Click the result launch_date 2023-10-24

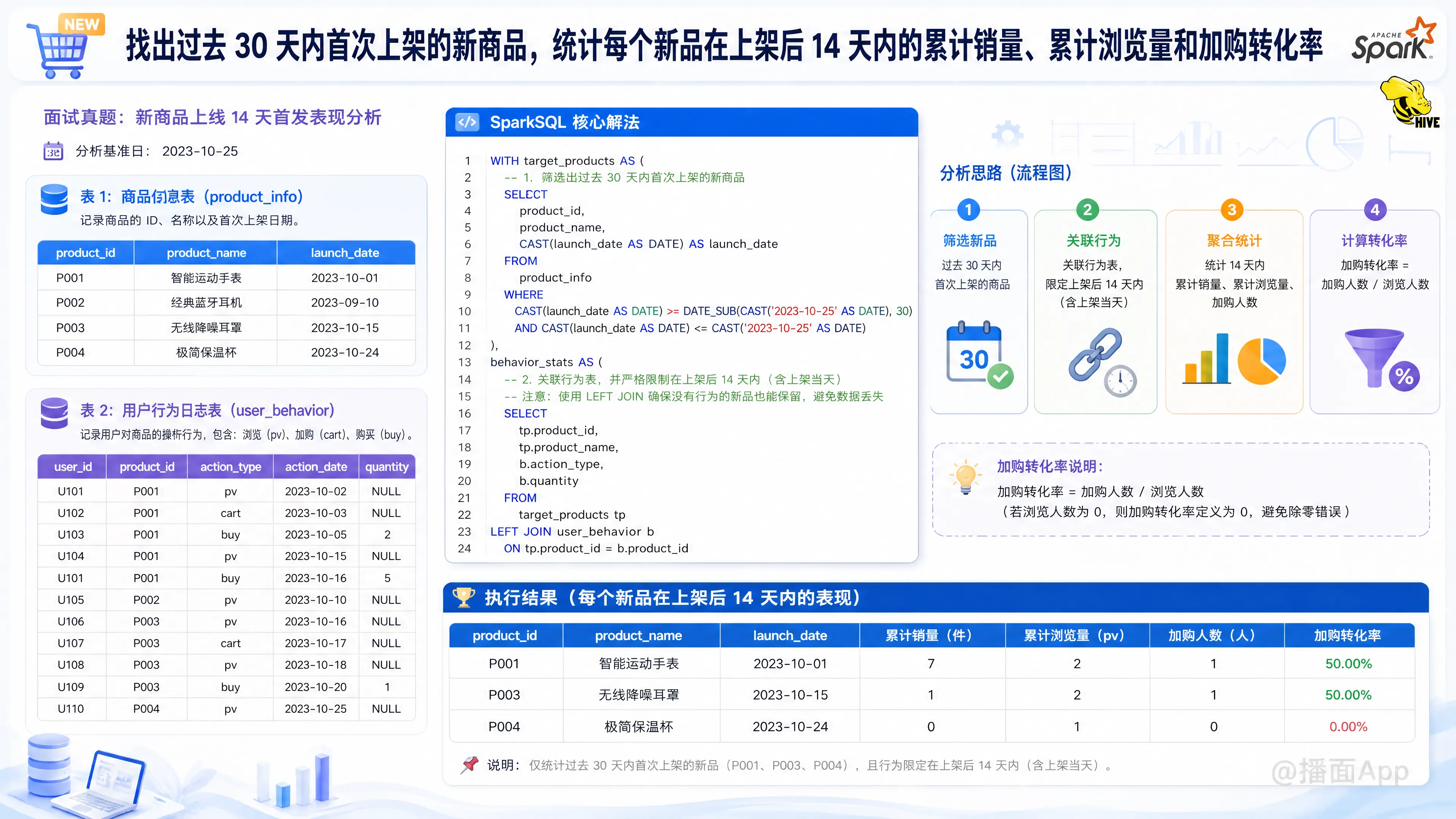click(790, 727)
